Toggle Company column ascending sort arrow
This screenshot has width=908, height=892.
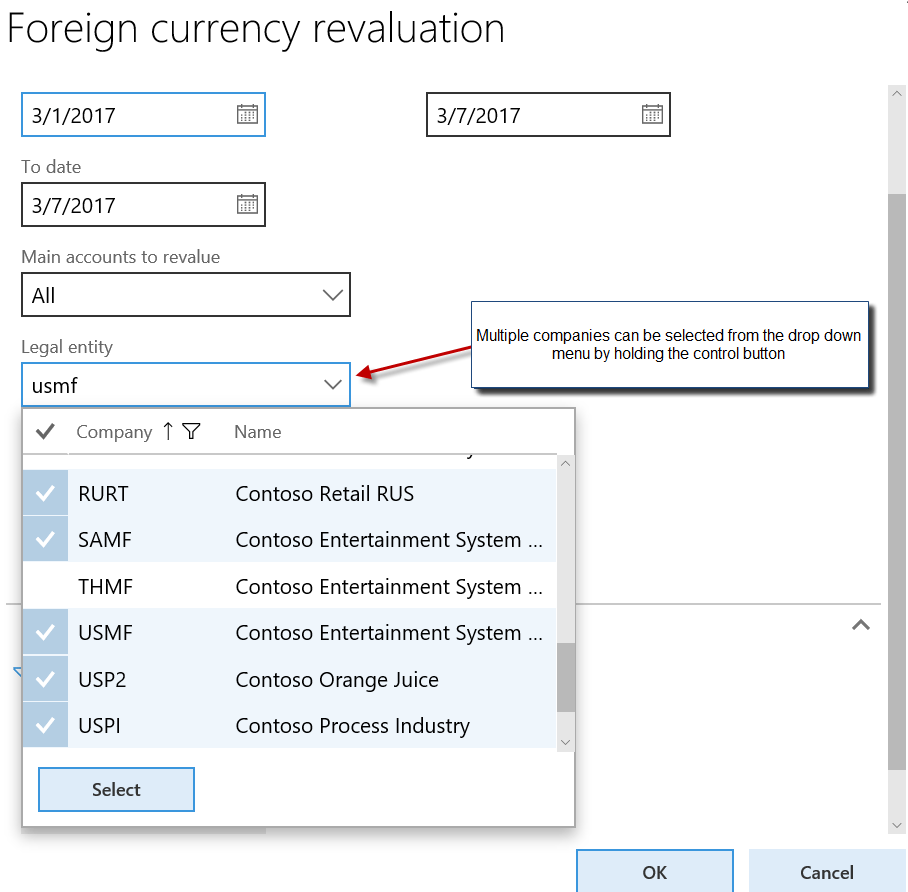168,431
